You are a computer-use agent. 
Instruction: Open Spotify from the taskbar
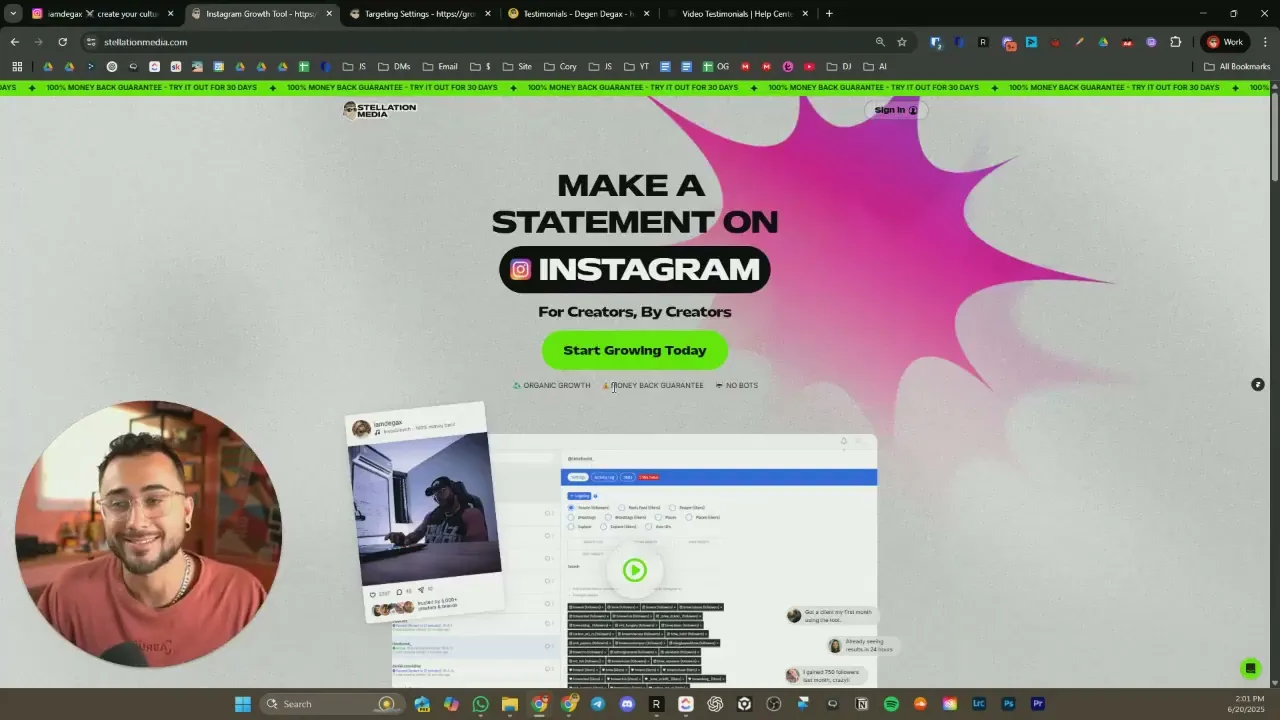(x=891, y=704)
